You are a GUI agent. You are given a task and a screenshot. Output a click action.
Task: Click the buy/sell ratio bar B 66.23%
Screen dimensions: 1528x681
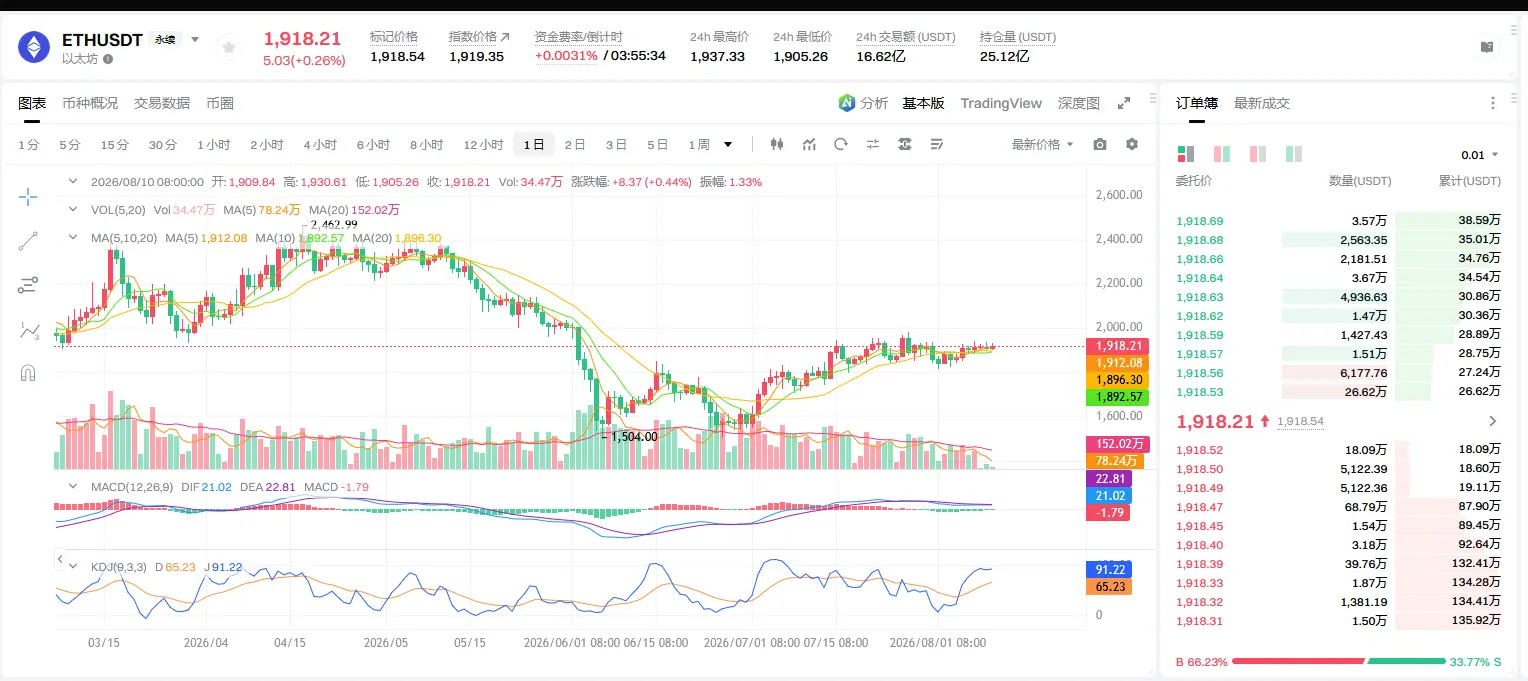(x=1339, y=662)
